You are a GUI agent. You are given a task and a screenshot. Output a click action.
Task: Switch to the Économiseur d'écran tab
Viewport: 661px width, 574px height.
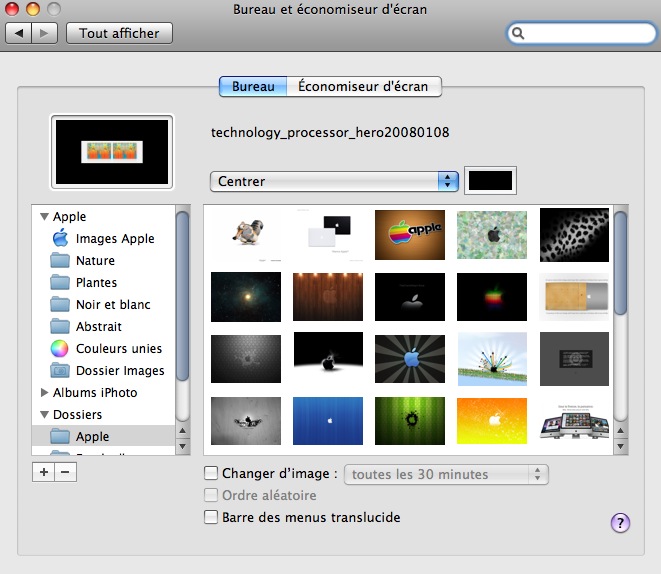click(363, 86)
